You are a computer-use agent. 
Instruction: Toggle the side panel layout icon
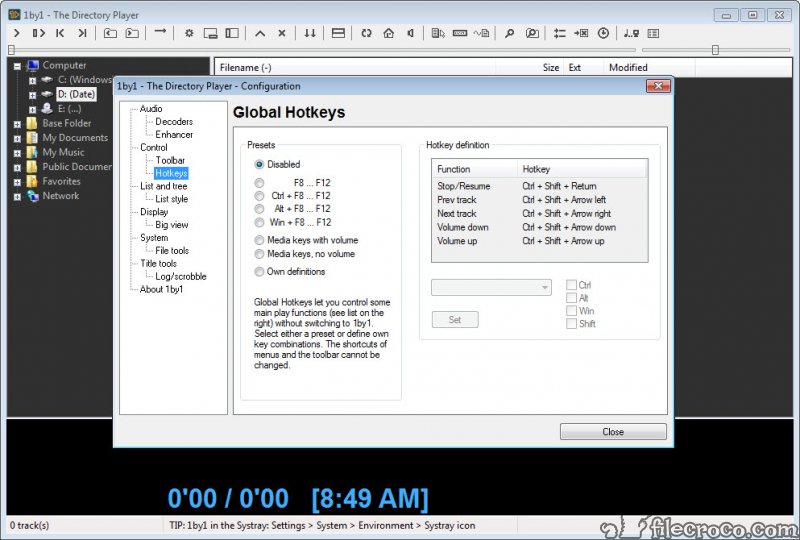pyautogui.click(x=232, y=33)
